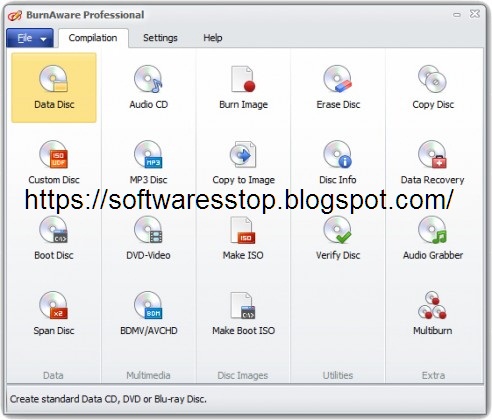Close the BurnAware Professional window
Image resolution: width=492 pixels, height=420 pixels.
(475, 14)
